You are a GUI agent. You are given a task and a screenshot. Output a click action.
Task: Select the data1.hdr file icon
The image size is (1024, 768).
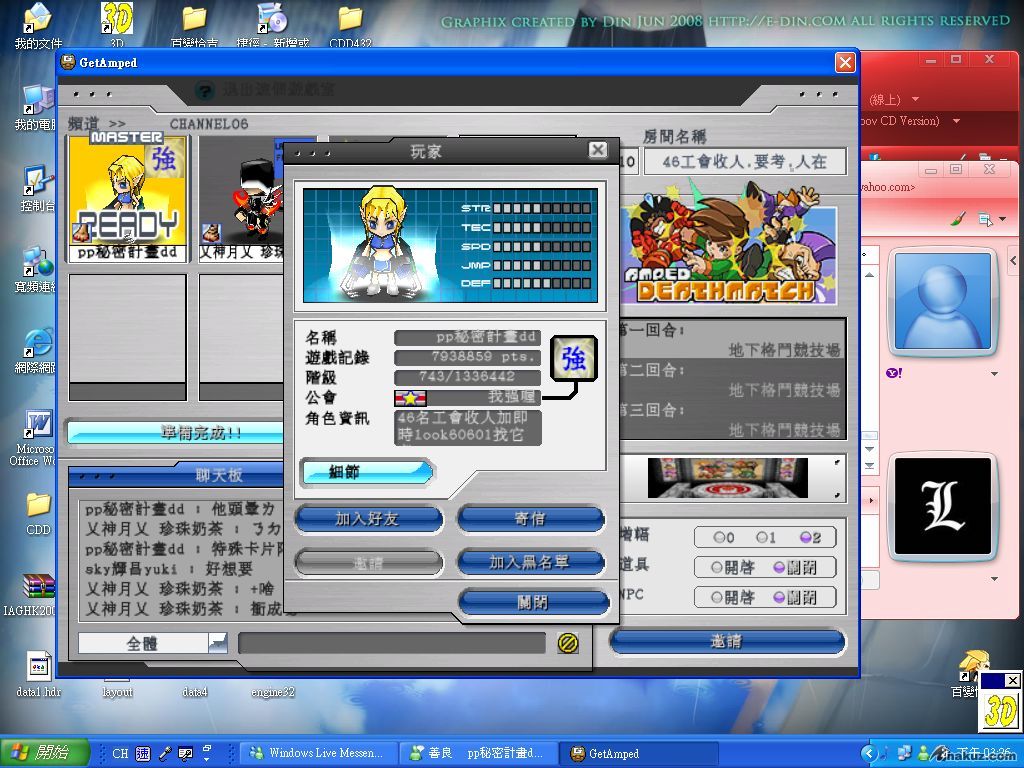(39, 674)
